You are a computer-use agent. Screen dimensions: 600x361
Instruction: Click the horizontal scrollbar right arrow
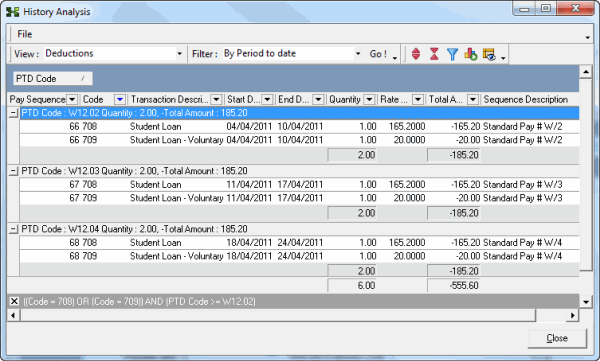coord(572,315)
